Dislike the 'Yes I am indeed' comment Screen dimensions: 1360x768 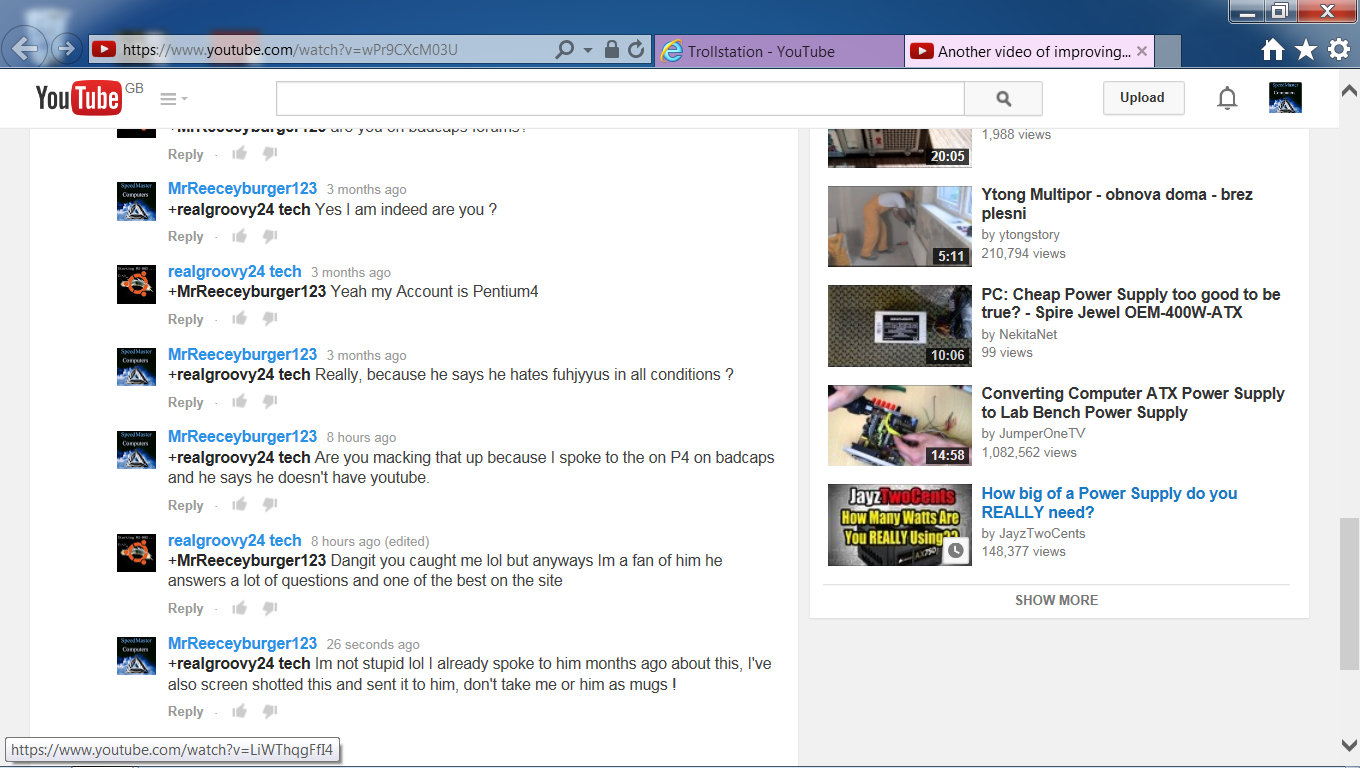269,237
